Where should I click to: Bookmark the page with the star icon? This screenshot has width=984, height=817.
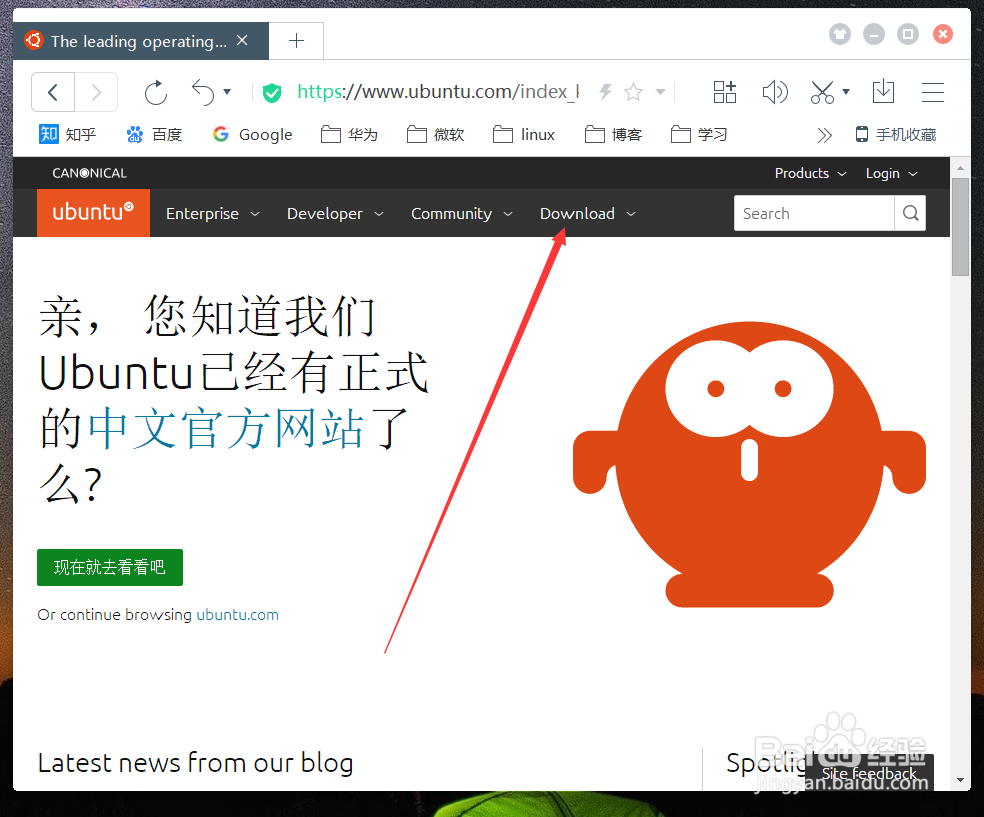point(634,92)
